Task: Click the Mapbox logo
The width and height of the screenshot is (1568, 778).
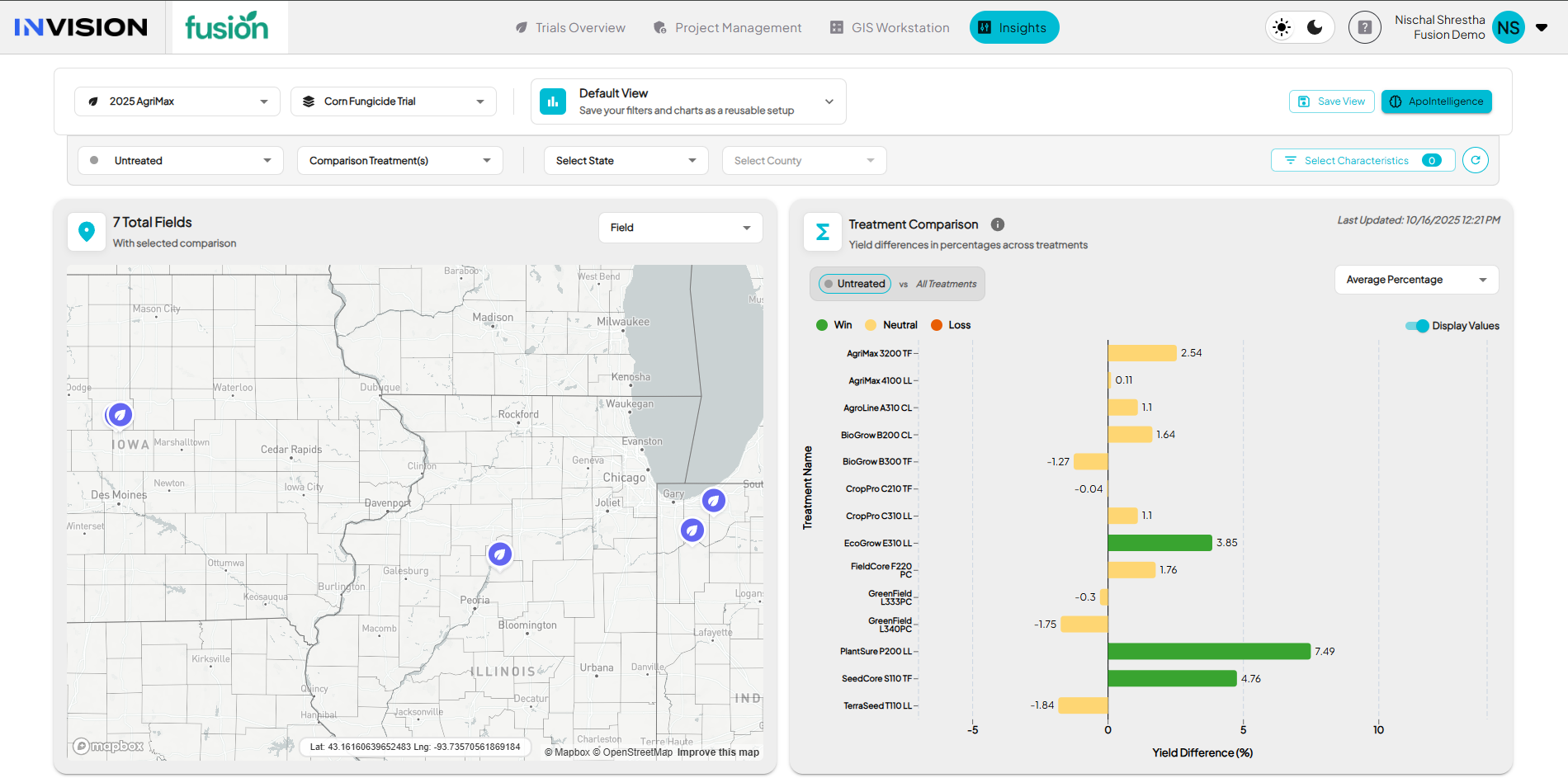Action: coord(108,746)
